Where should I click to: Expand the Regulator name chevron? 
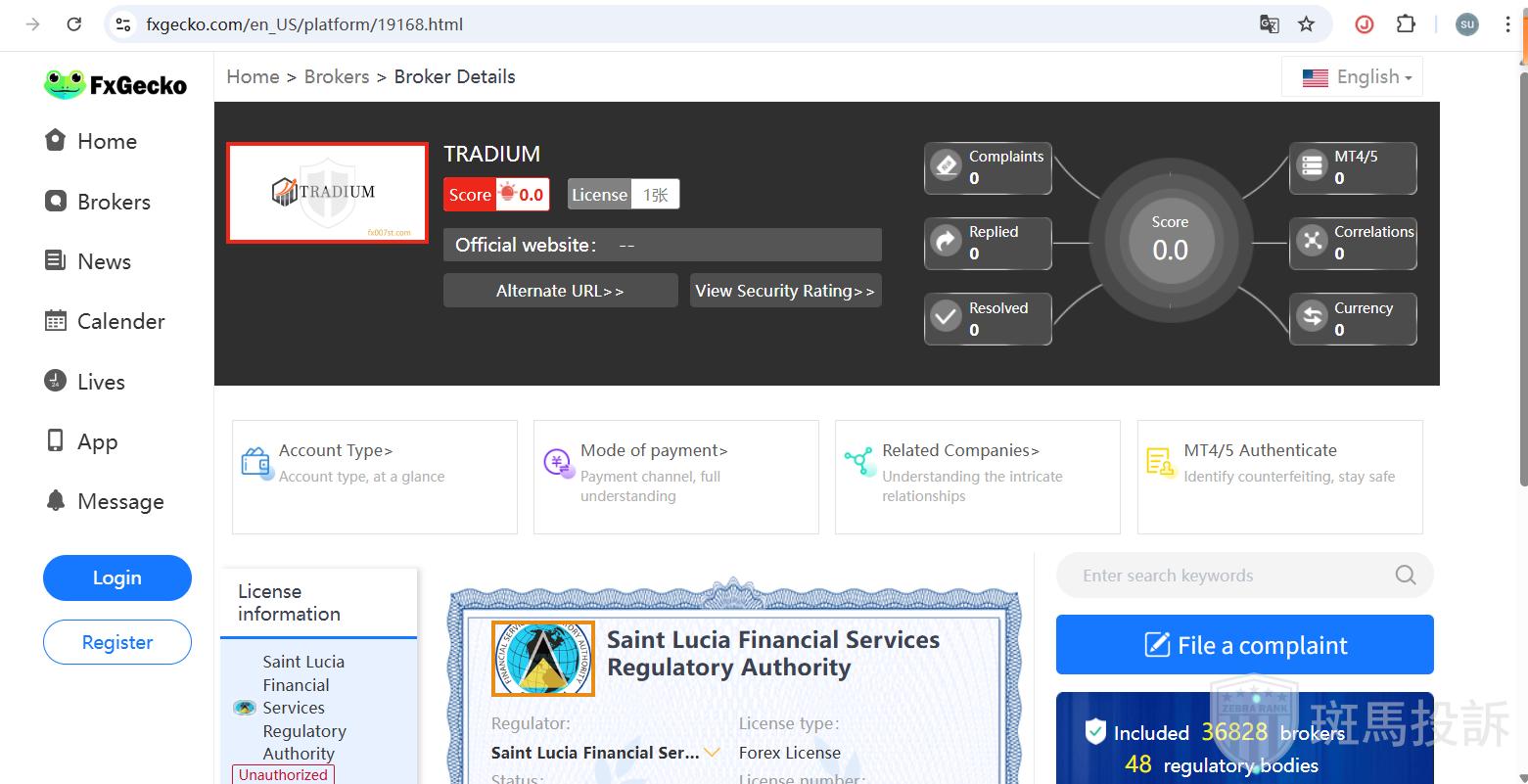713,753
